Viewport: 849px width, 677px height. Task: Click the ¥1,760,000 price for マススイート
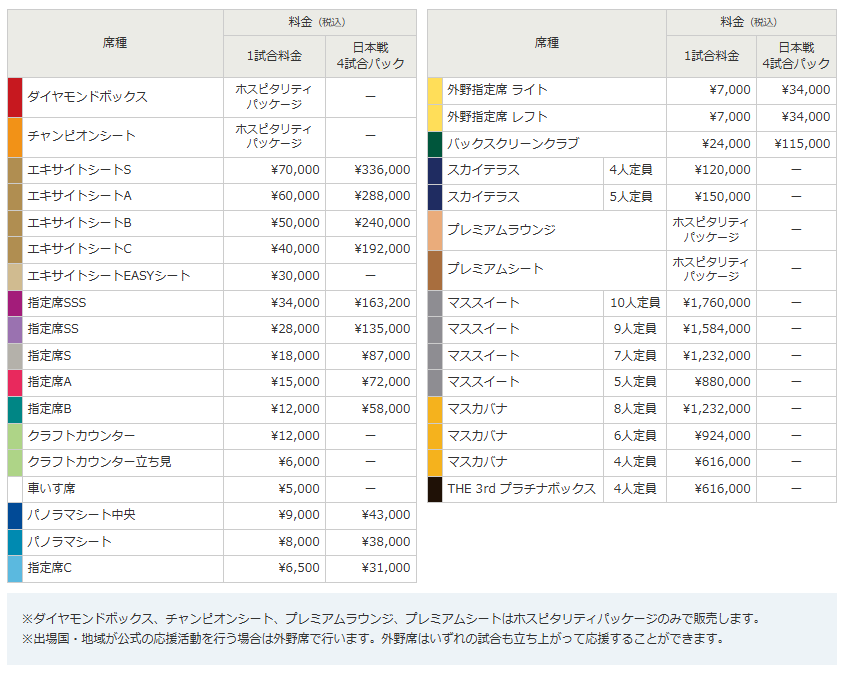tap(716, 303)
